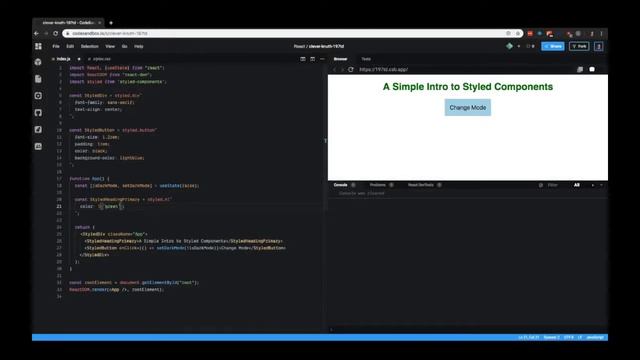The height and width of the screenshot is (360, 640).
Task: Click the clear console icon
Action: click(541, 185)
